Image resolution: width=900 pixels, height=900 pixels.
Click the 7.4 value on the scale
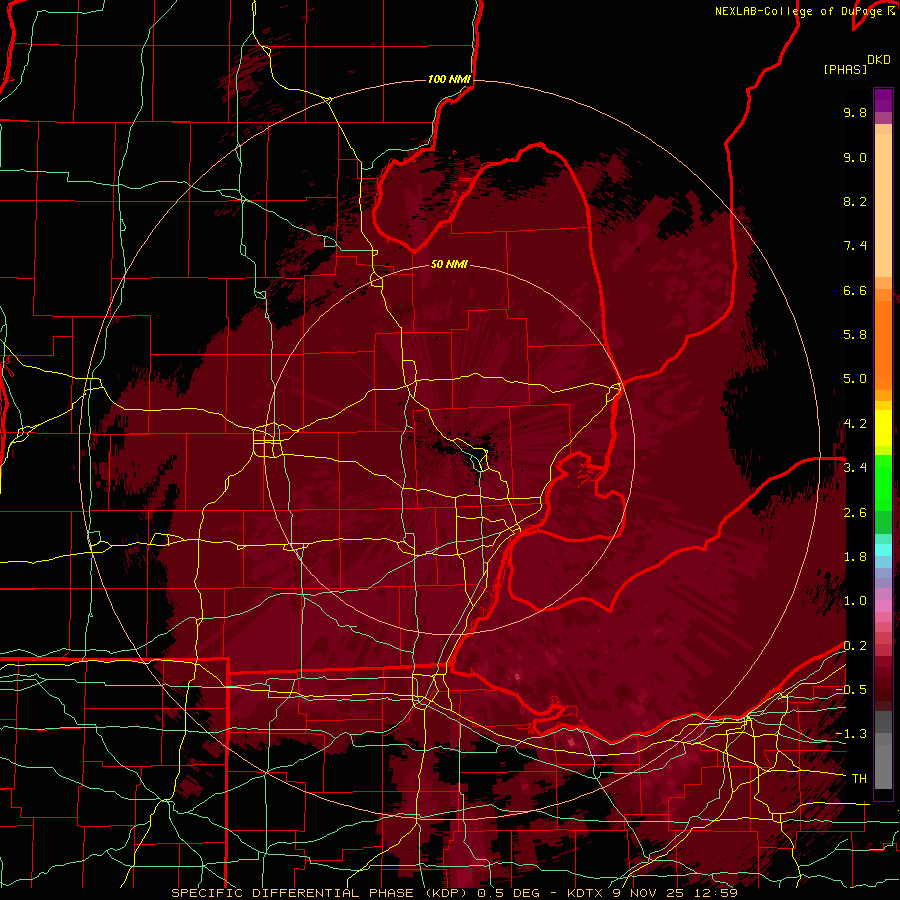point(855,246)
